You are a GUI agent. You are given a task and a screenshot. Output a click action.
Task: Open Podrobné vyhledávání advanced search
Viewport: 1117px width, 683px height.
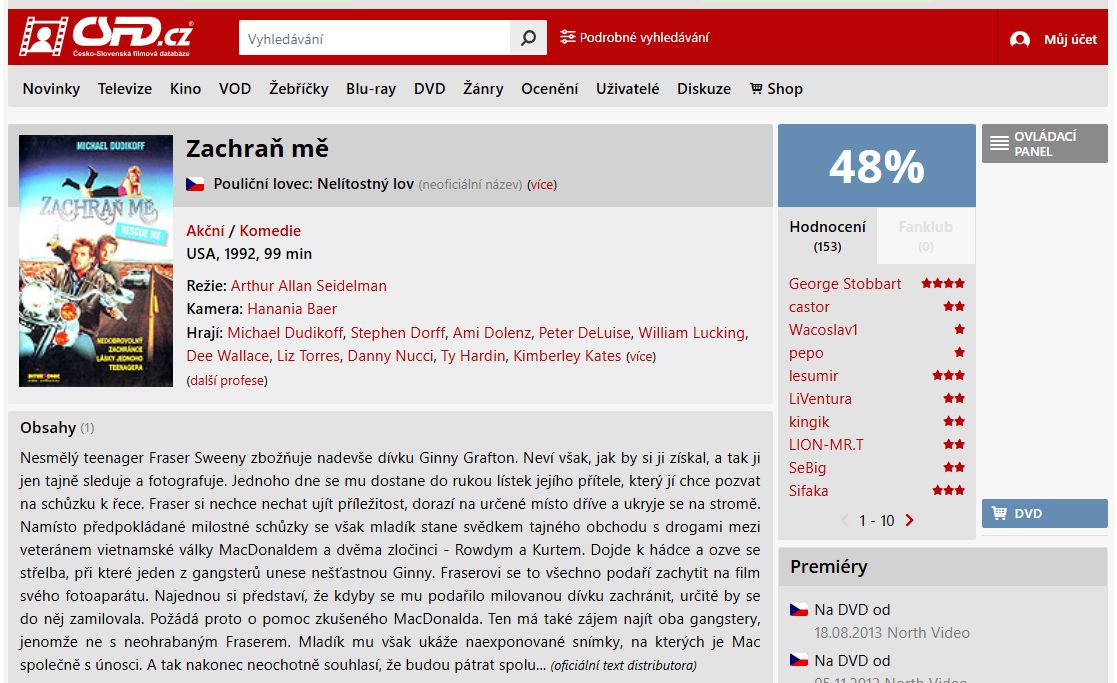coord(634,37)
